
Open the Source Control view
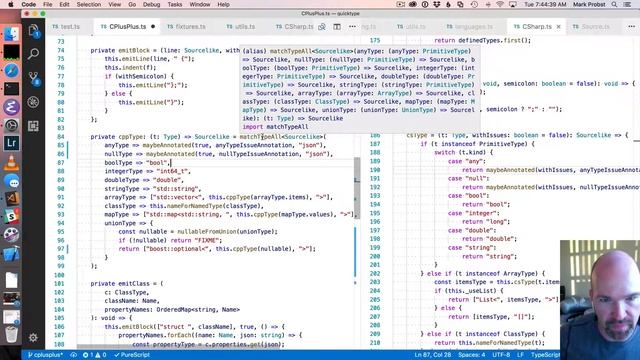click(33, 78)
